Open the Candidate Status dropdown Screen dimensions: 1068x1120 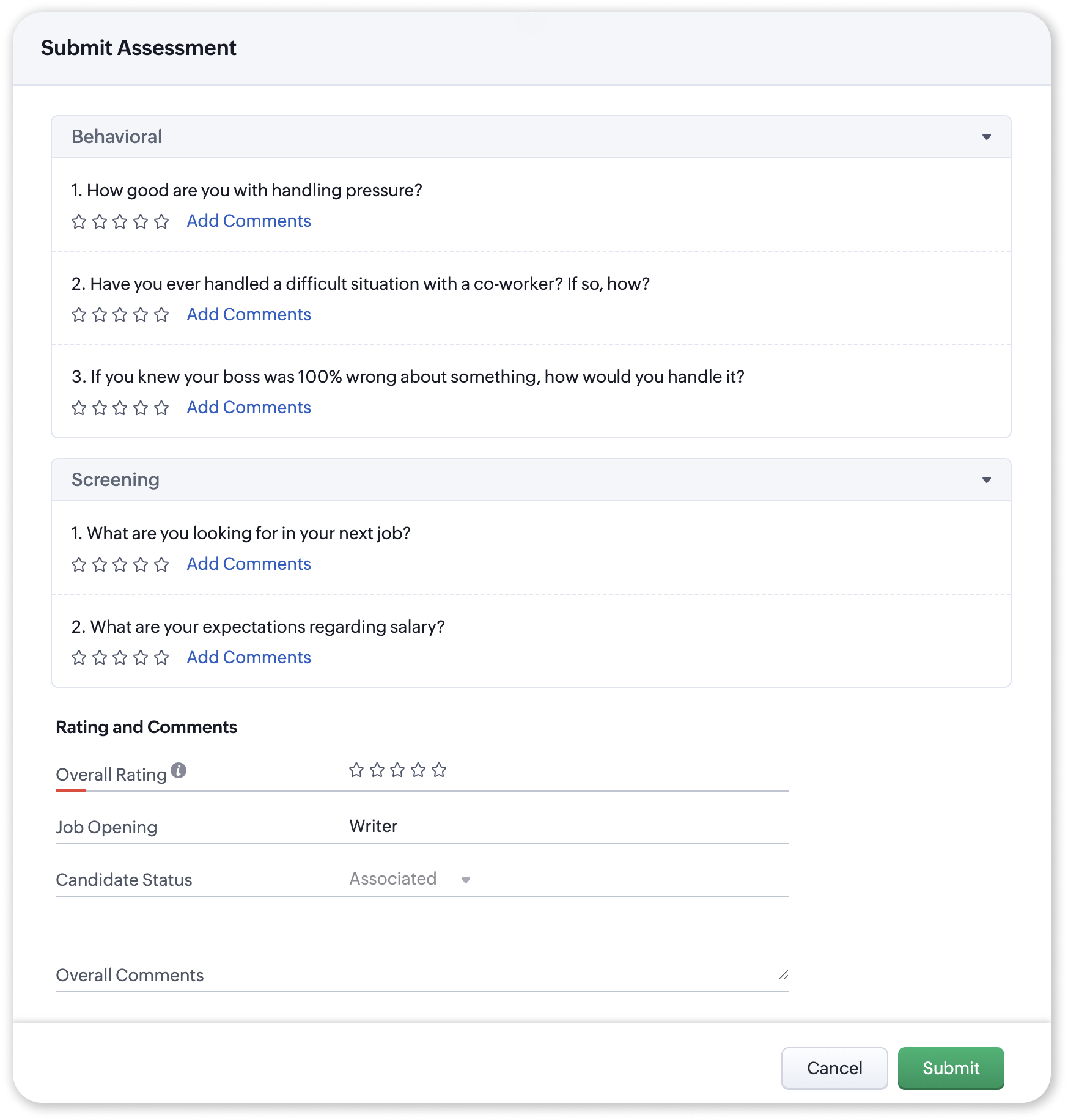click(410, 879)
